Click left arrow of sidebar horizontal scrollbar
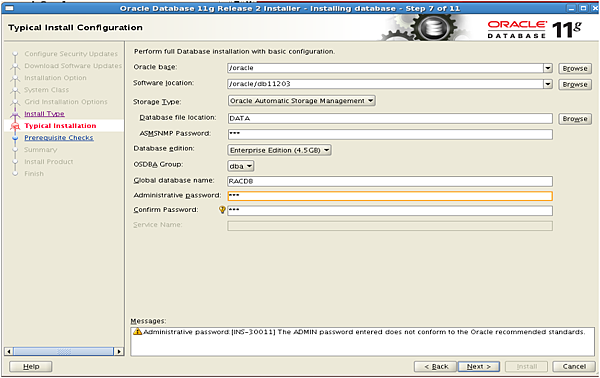The image size is (600, 378). [x=9, y=351]
